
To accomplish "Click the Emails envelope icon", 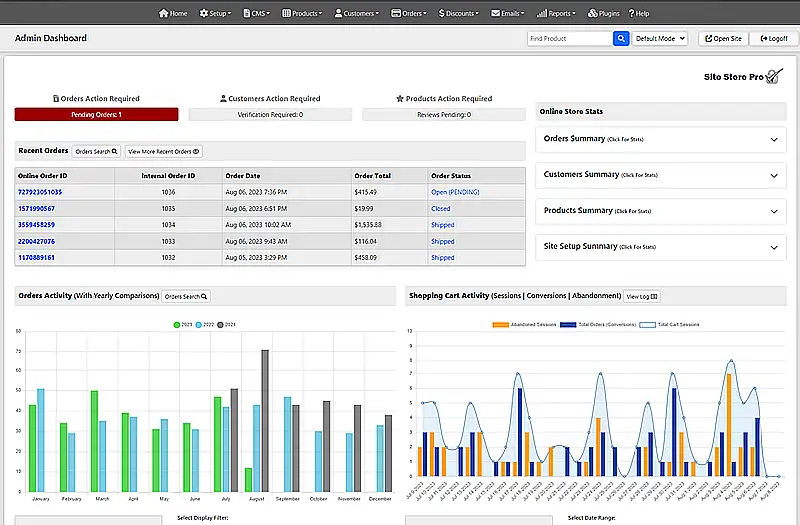I will [495, 13].
